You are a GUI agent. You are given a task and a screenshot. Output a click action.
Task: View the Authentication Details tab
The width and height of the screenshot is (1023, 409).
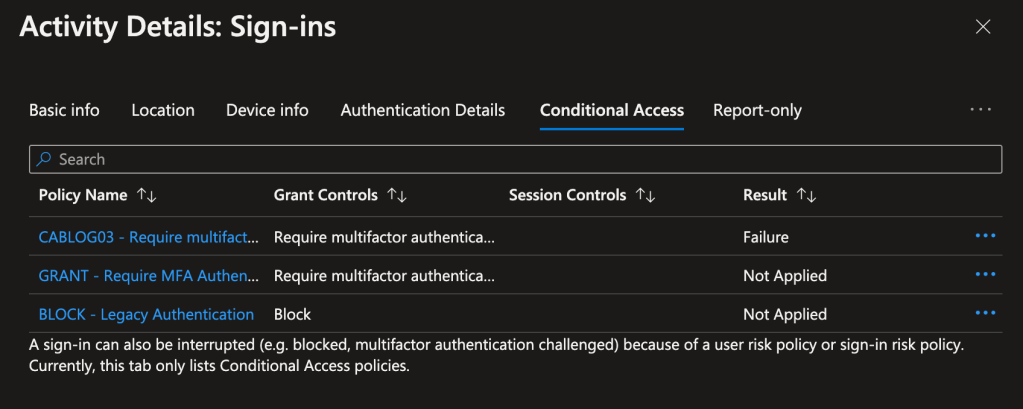click(x=423, y=110)
